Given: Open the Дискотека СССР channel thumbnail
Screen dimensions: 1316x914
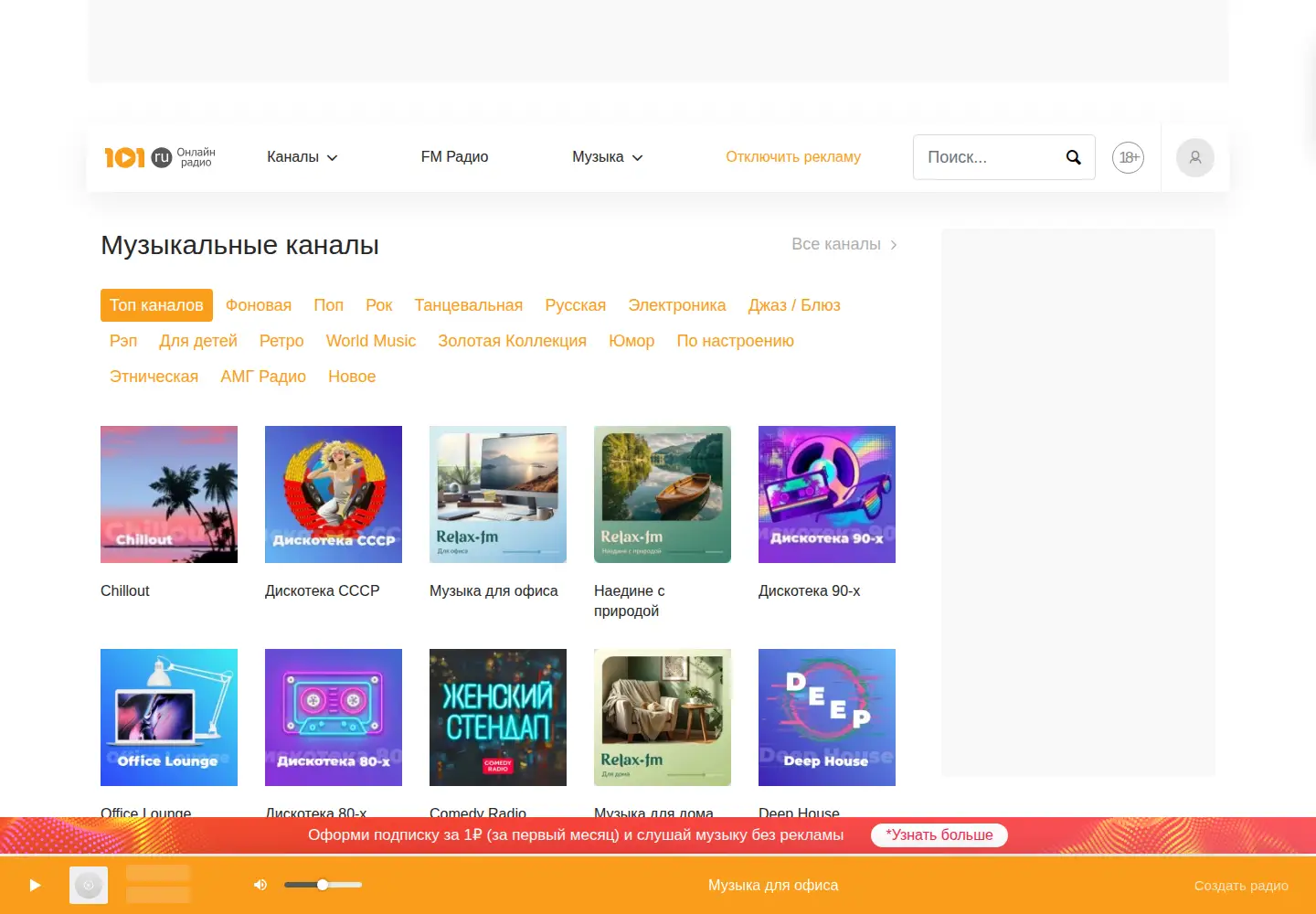Looking at the screenshot, I should (x=334, y=494).
